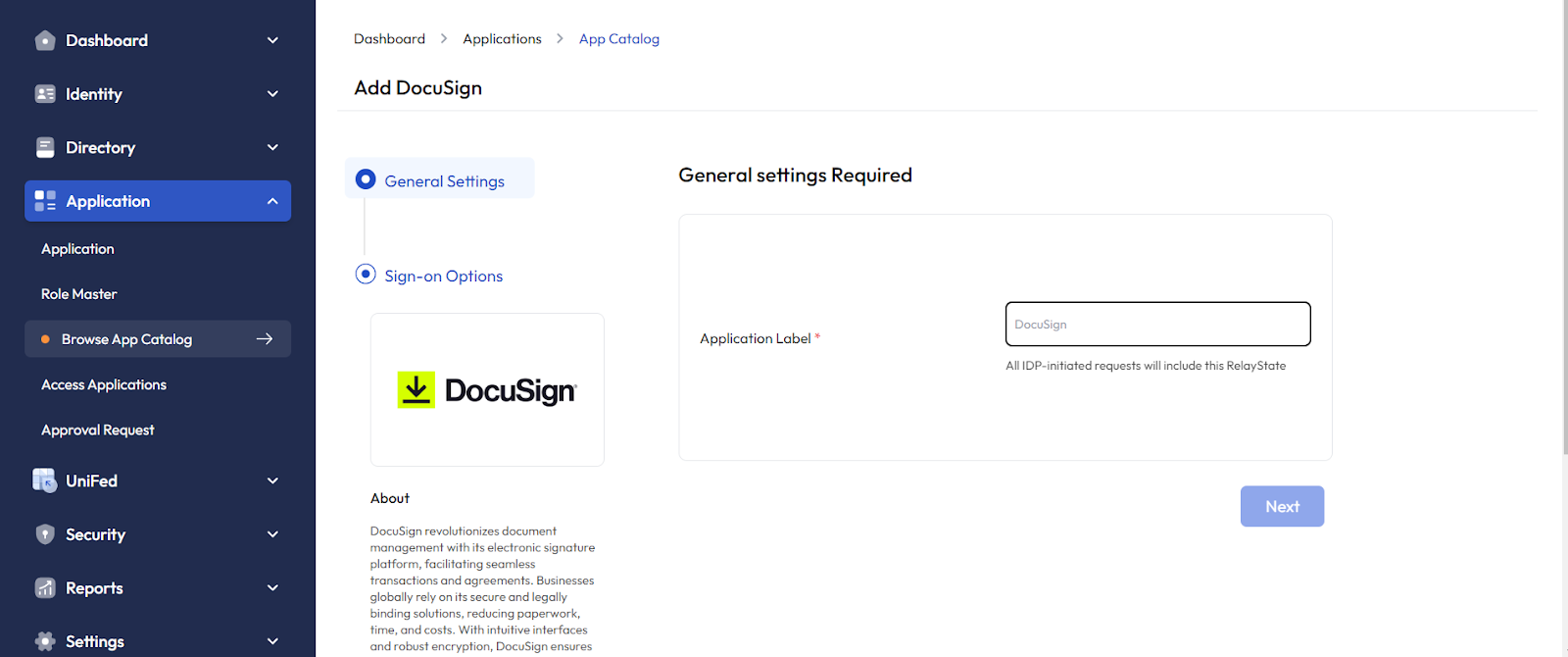Select the Sign-on Options step indicator circle
Screen dimensions: 1568x657
tap(366, 275)
